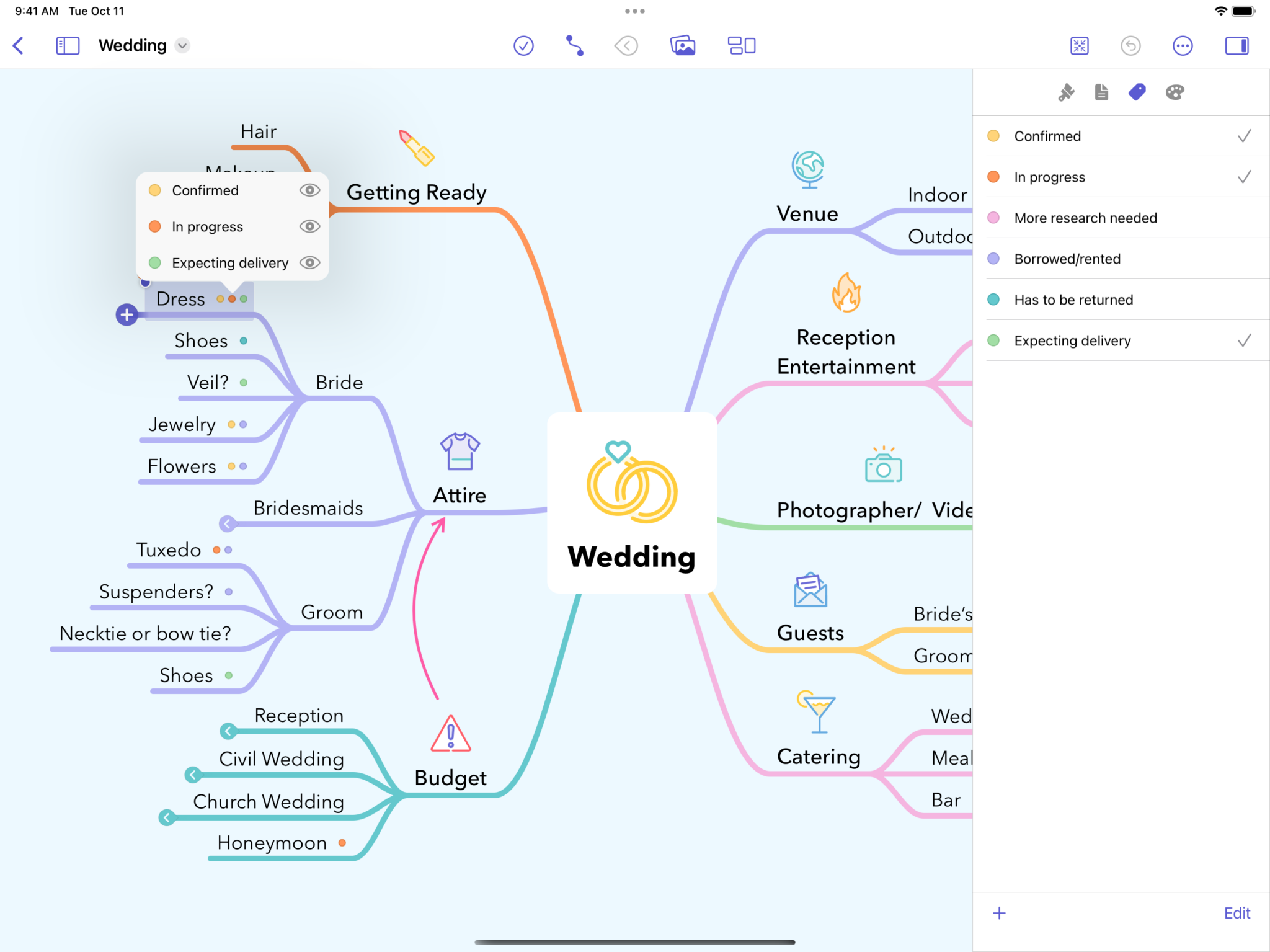
Task: Open the notes document tab in the sidebar
Action: [1100, 92]
